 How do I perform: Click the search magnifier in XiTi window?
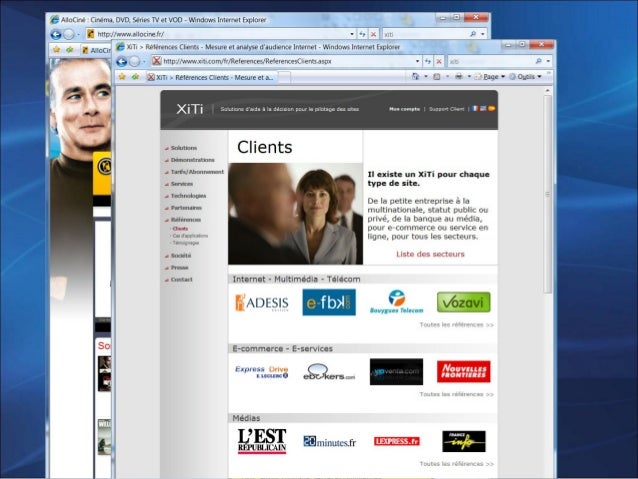pyautogui.click(x=539, y=61)
